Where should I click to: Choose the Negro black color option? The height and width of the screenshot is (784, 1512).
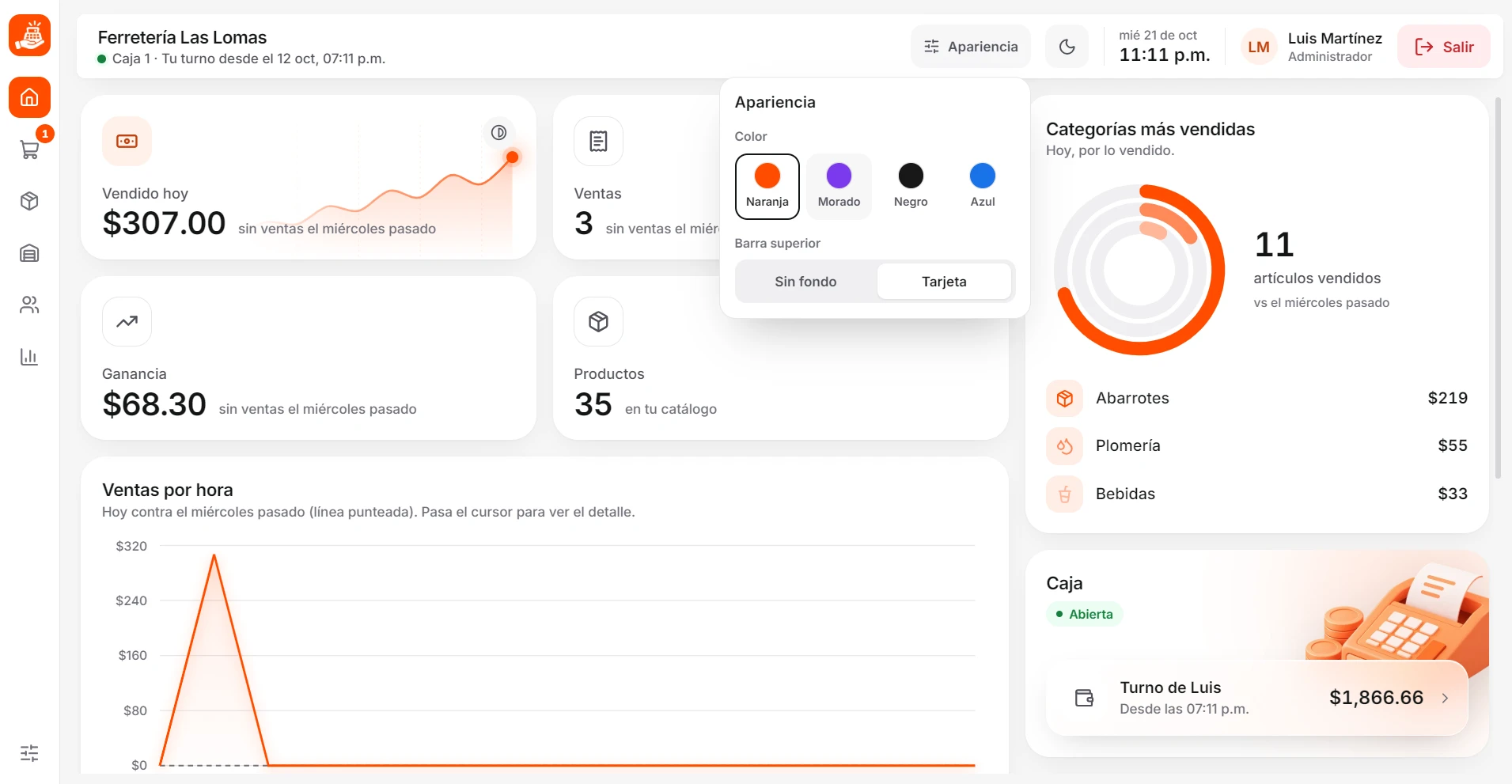(x=911, y=186)
